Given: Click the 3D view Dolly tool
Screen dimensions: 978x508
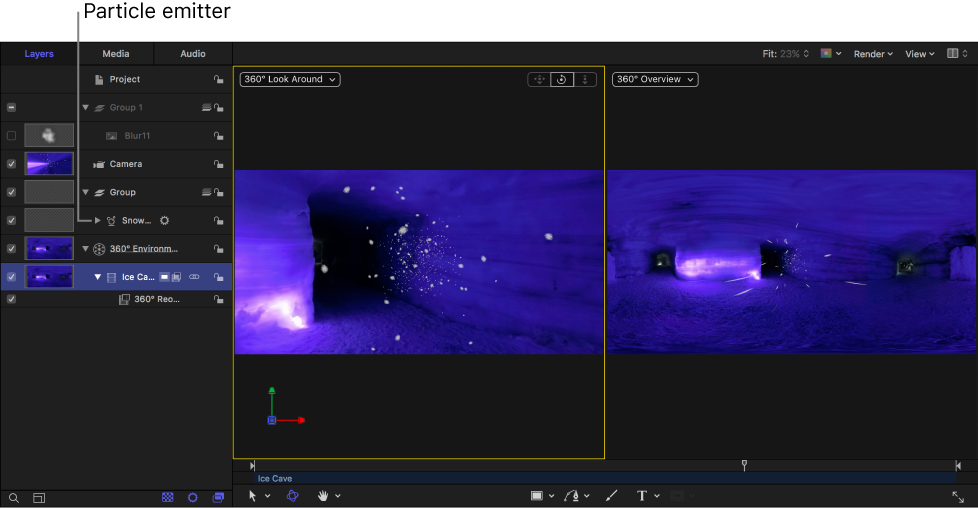Looking at the screenshot, I should 585,79.
